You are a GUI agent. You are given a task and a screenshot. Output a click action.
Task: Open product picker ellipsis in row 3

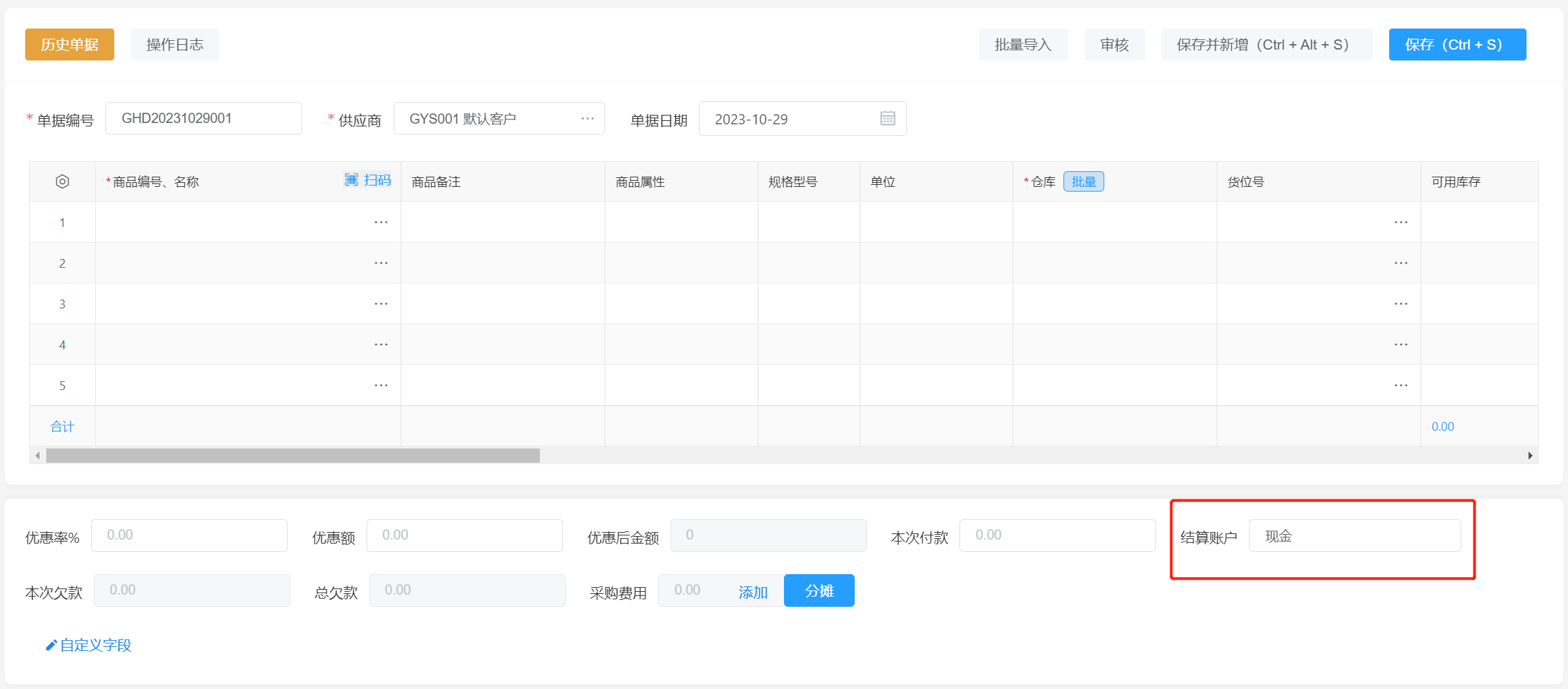click(x=381, y=304)
